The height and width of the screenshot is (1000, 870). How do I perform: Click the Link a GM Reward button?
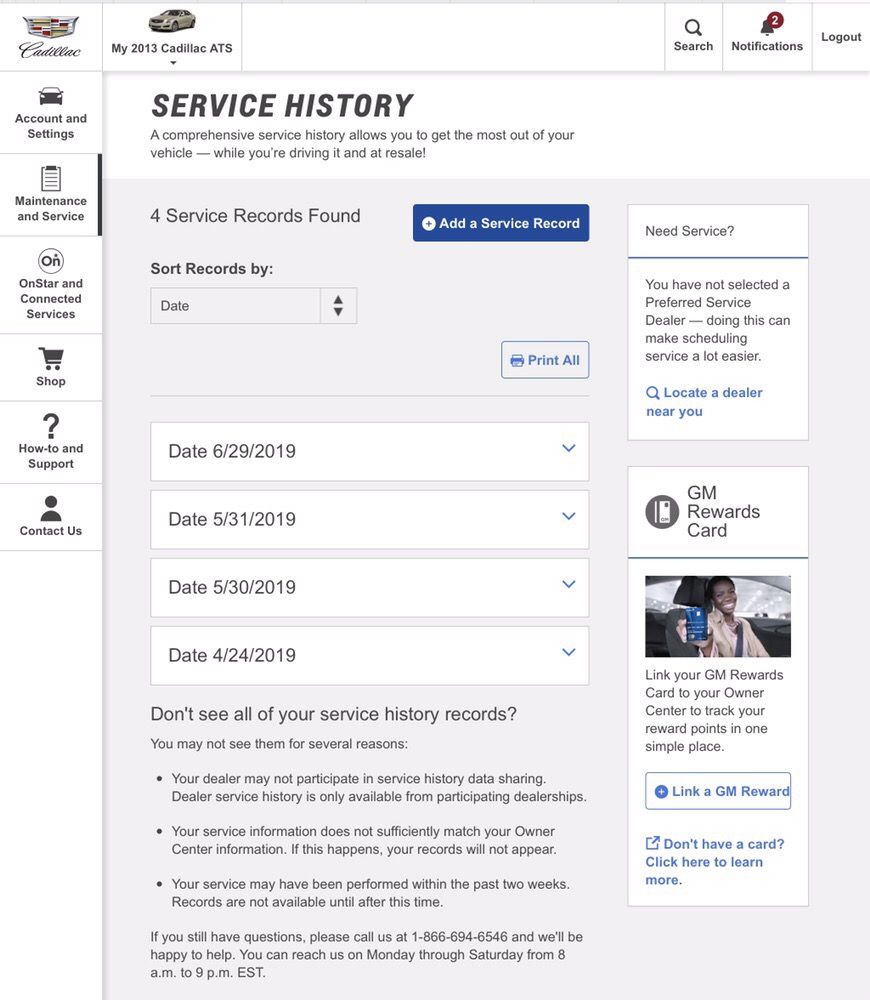coord(718,791)
